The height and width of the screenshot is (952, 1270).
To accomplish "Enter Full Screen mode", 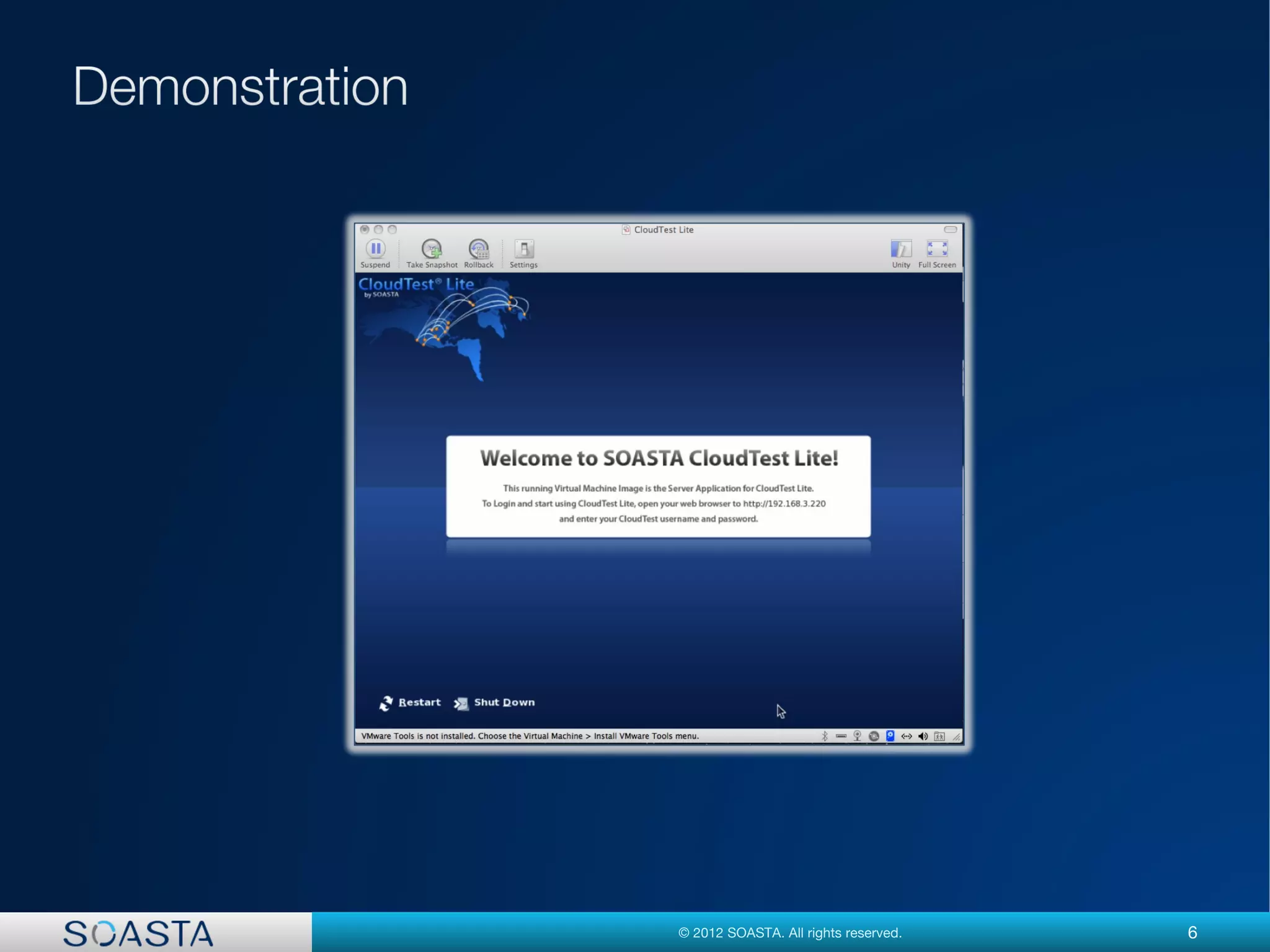I will click(x=936, y=249).
